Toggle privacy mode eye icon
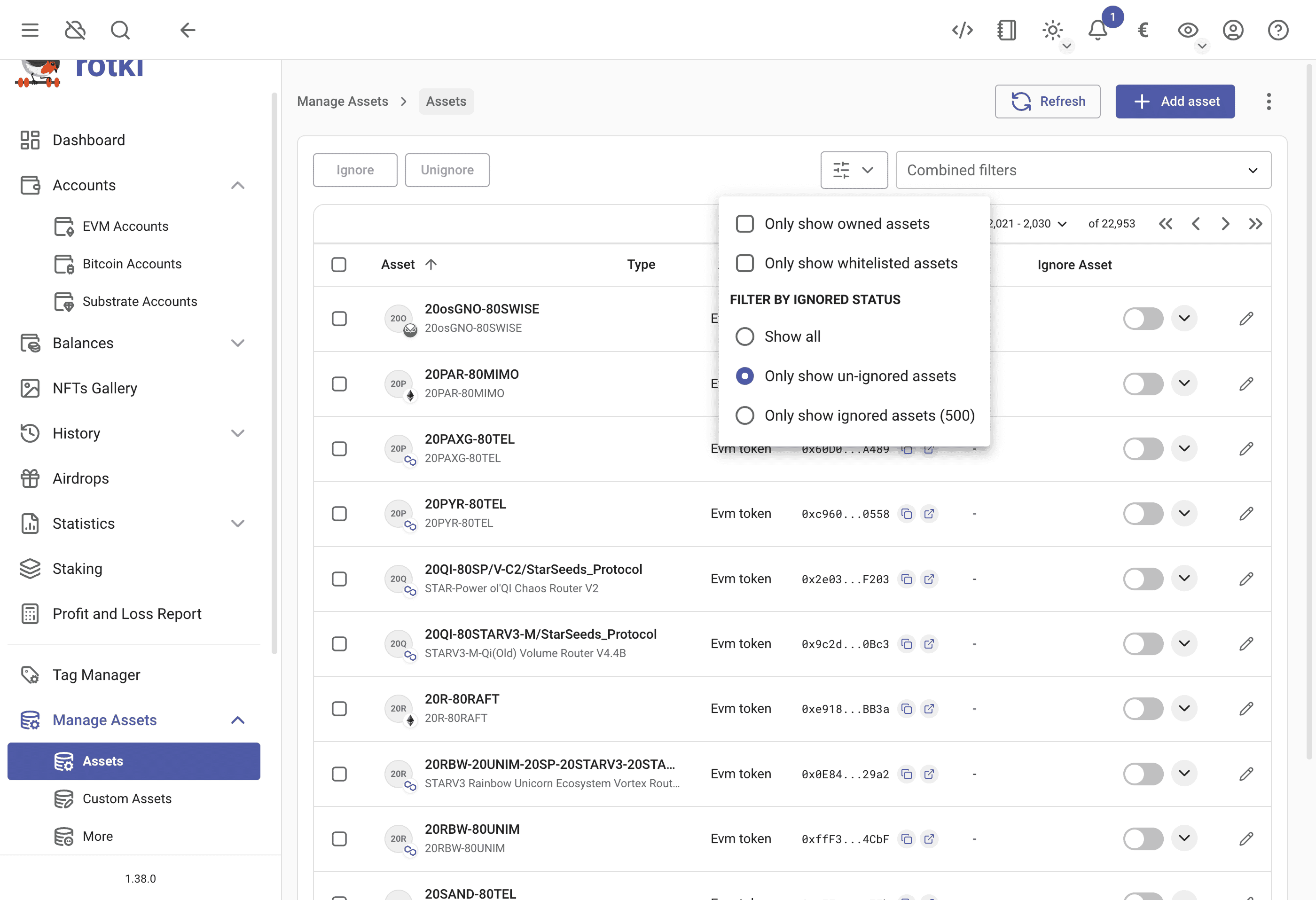 click(1188, 30)
